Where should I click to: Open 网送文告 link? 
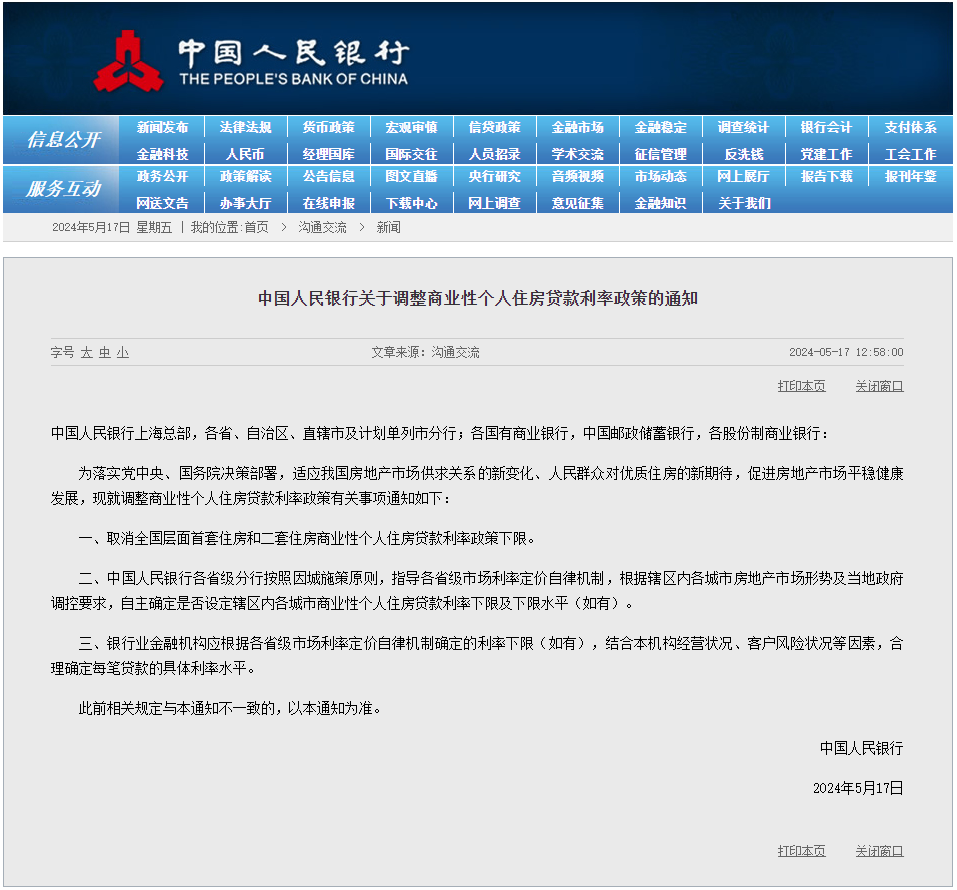[x=162, y=203]
